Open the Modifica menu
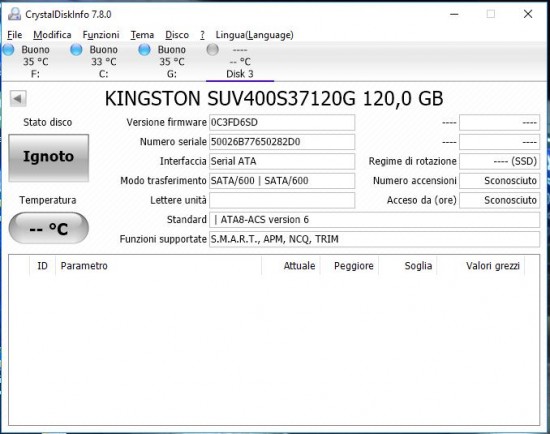This screenshot has width=550, height=434. (x=52, y=35)
